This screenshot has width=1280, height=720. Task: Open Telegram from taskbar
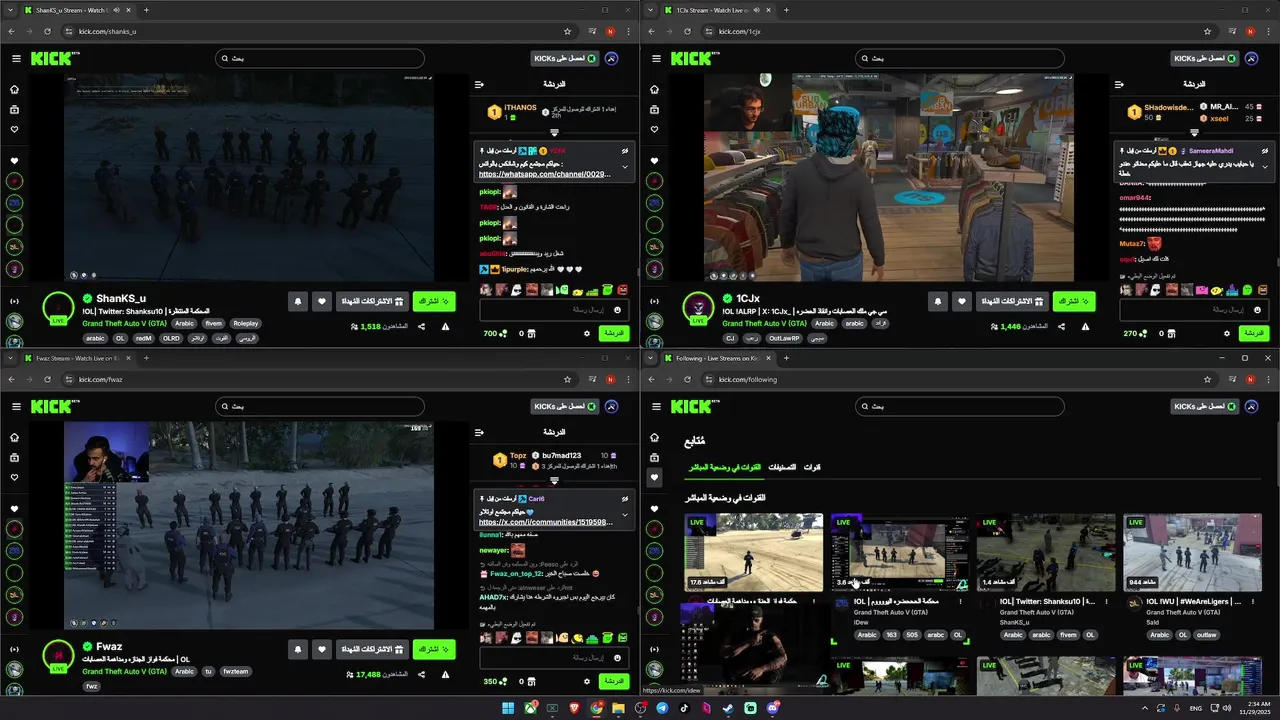(x=662, y=708)
